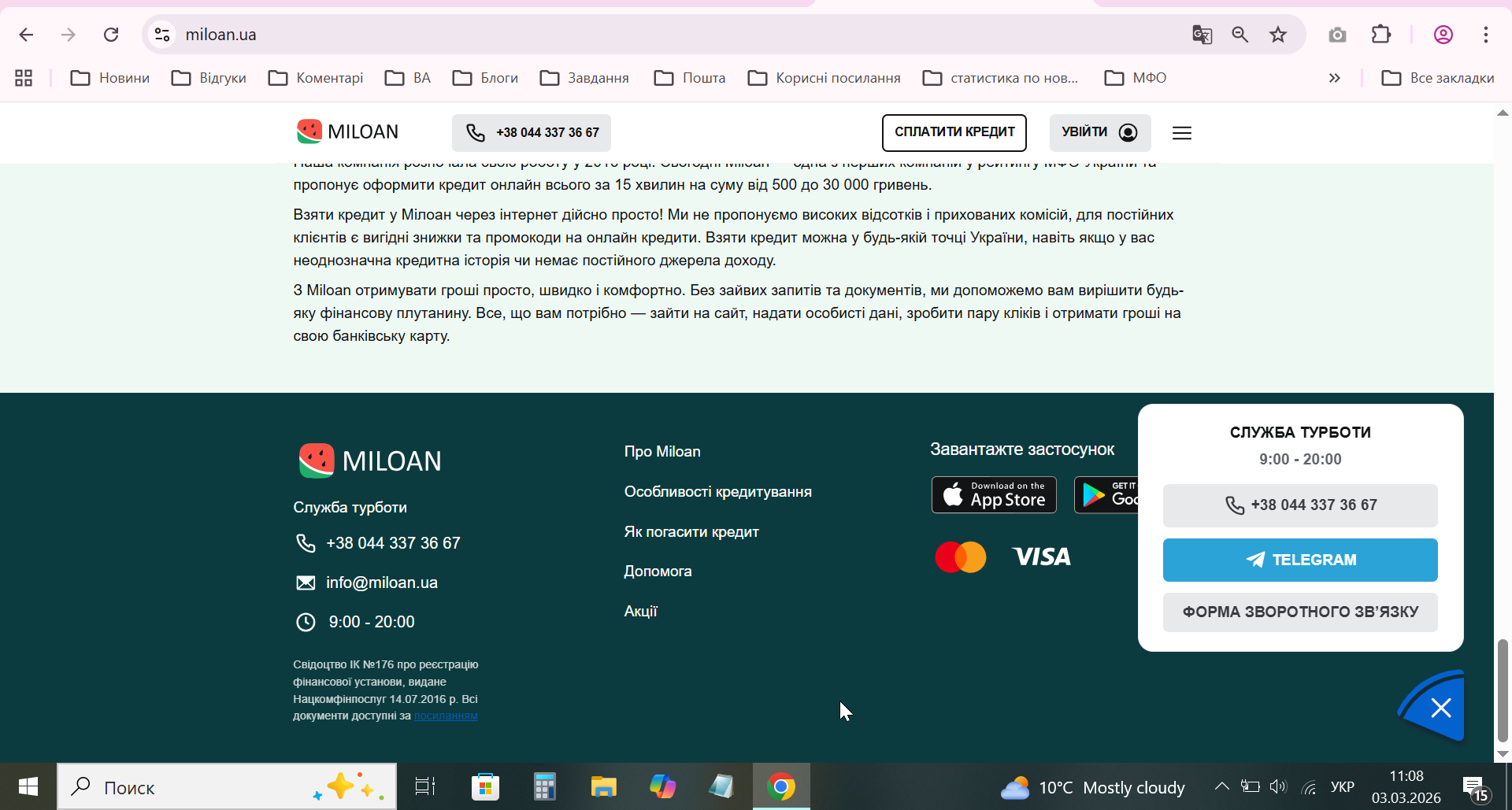Screen dimensions: 1512x810
Task: Go back to the previous page
Action: coord(26,35)
